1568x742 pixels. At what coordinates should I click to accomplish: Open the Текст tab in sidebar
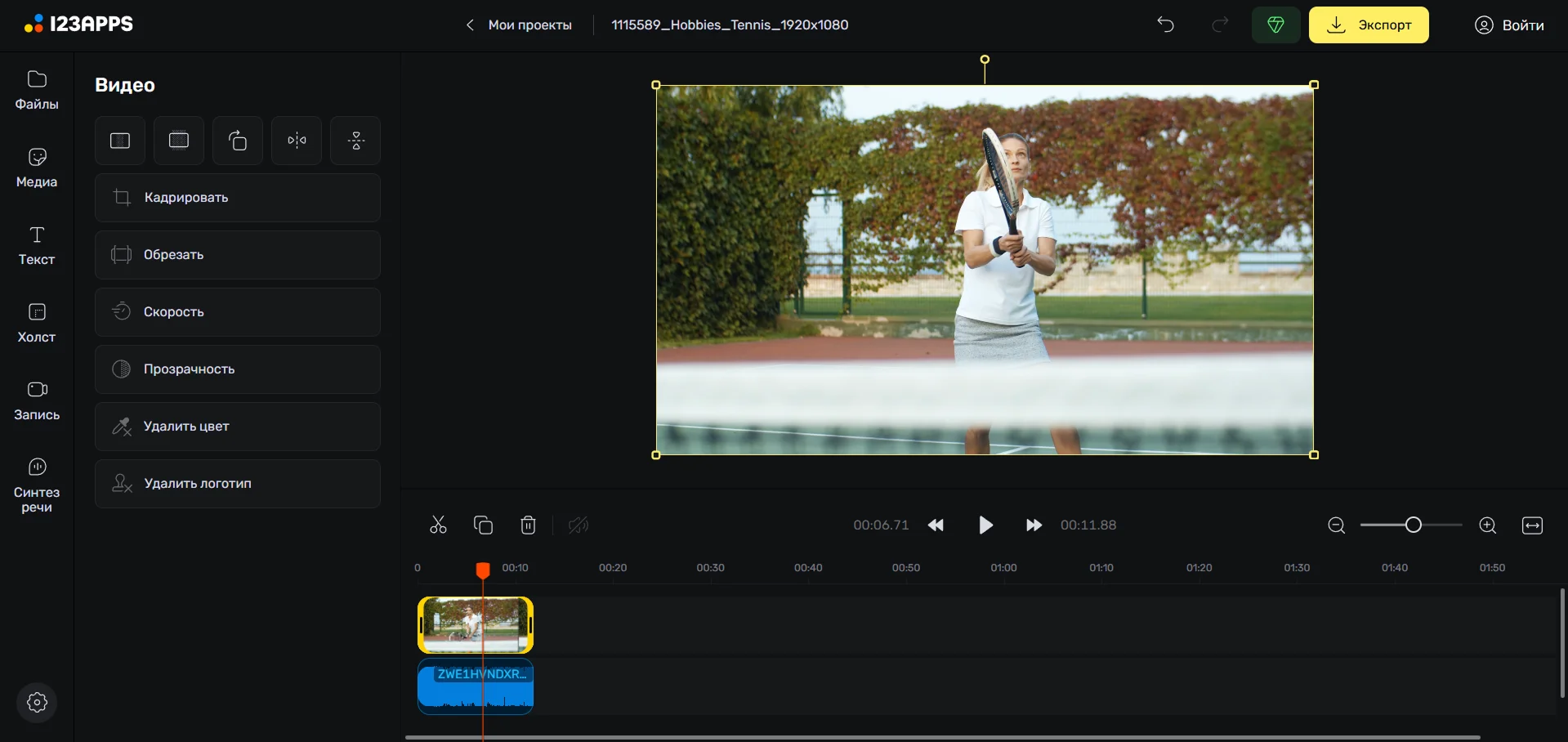(37, 246)
